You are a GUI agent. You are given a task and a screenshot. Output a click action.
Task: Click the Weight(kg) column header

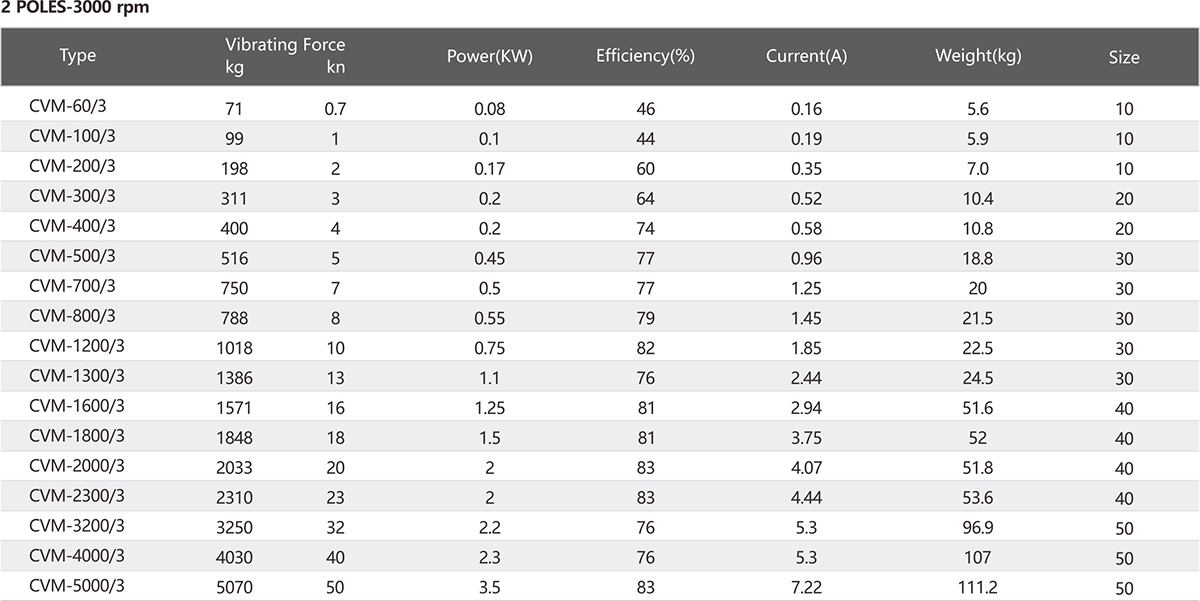click(x=978, y=56)
